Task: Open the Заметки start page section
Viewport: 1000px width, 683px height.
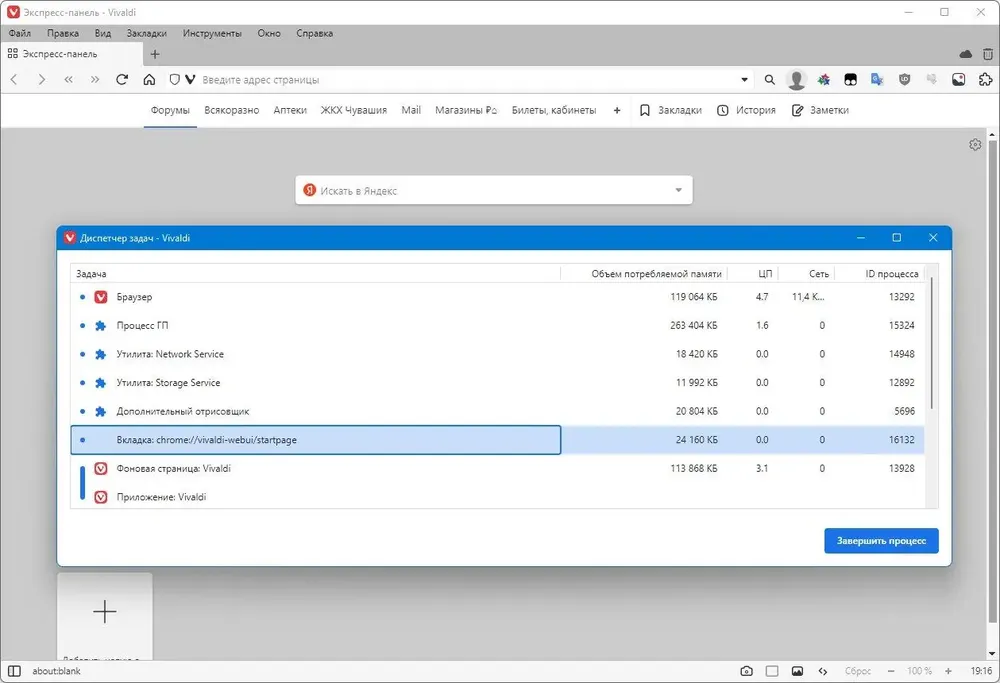Action: pyautogui.click(x=820, y=110)
